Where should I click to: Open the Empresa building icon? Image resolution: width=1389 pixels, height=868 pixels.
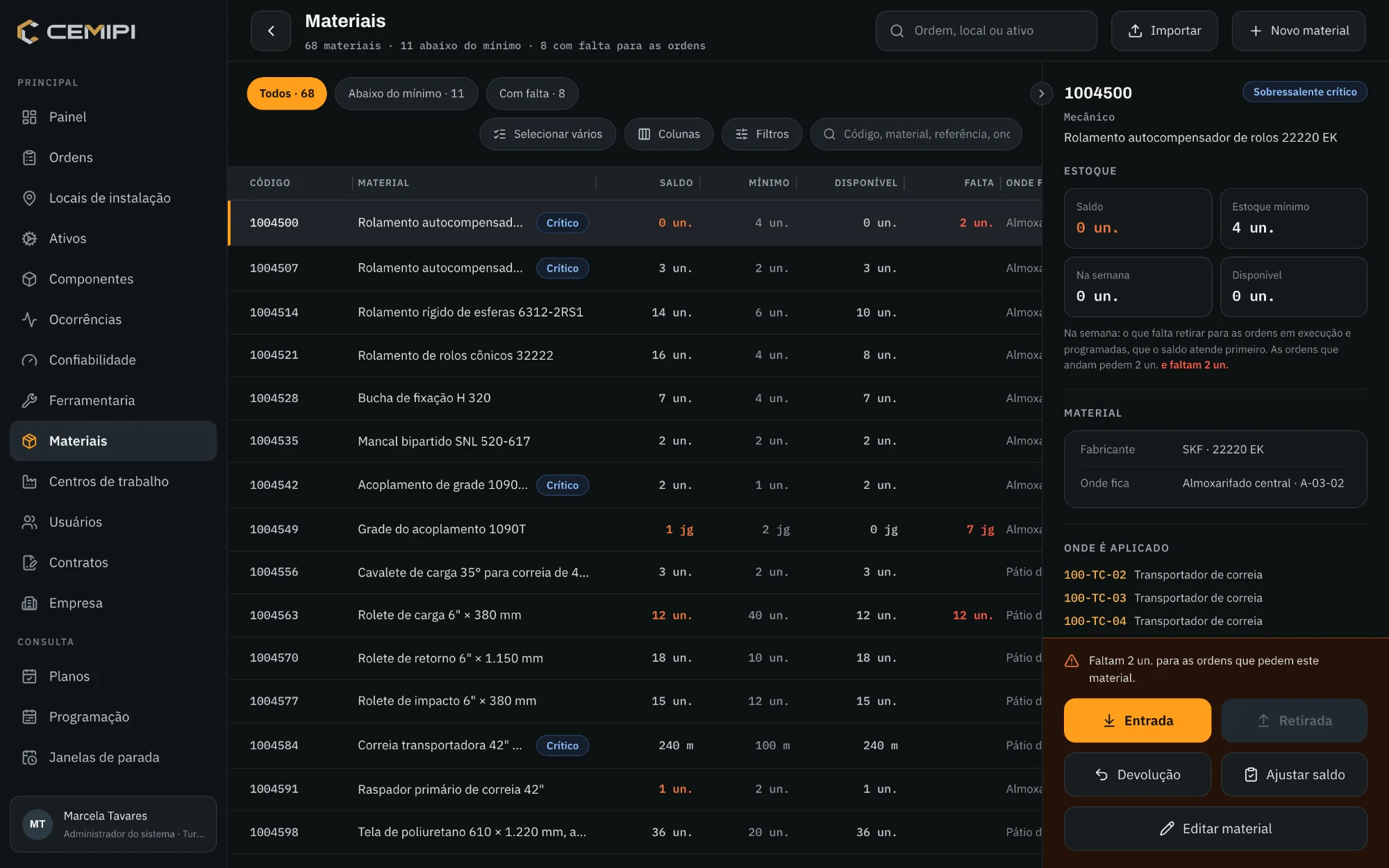tap(29, 603)
